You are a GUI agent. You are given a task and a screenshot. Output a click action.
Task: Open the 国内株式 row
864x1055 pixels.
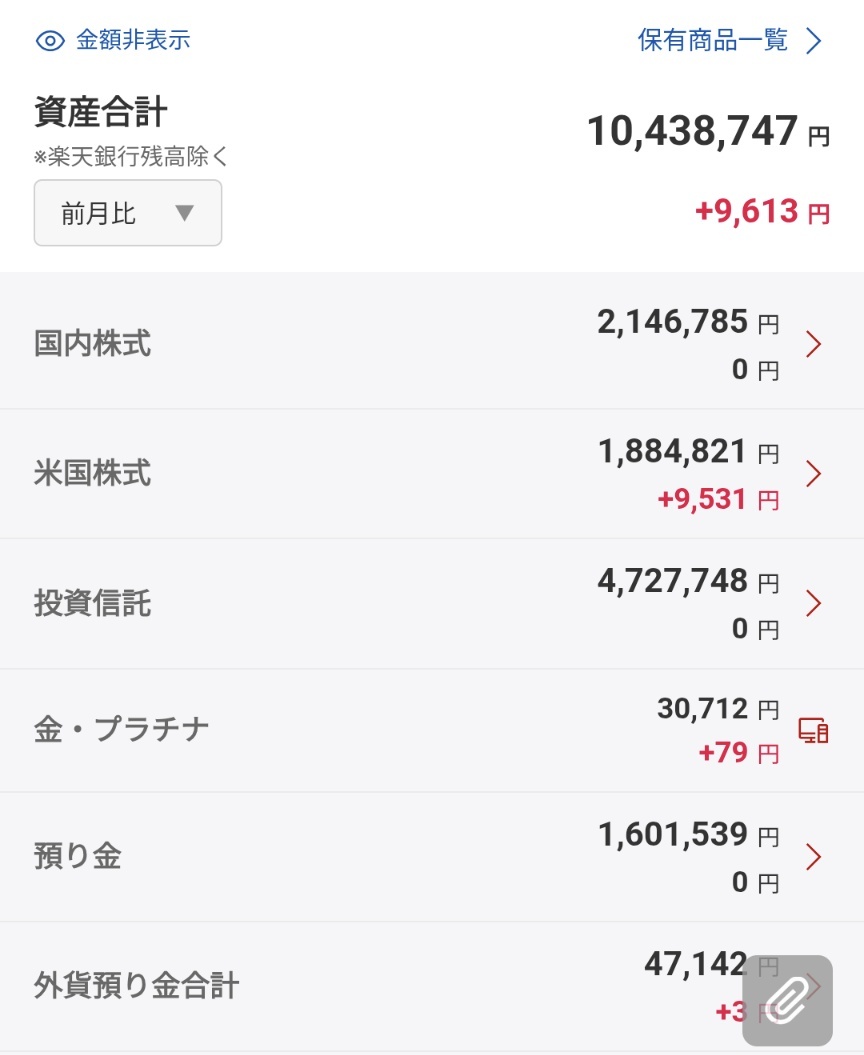(432, 343)
